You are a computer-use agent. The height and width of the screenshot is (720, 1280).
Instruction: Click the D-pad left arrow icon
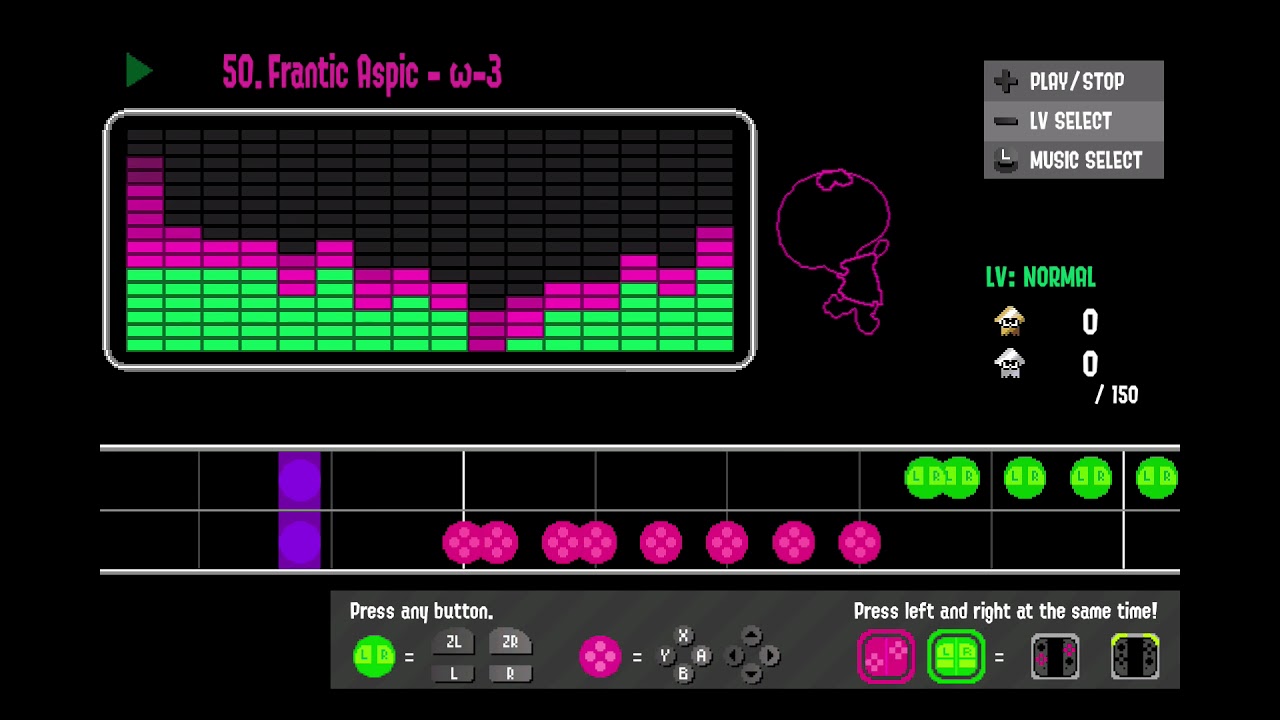pyautogui.click(x=734, y=656)
